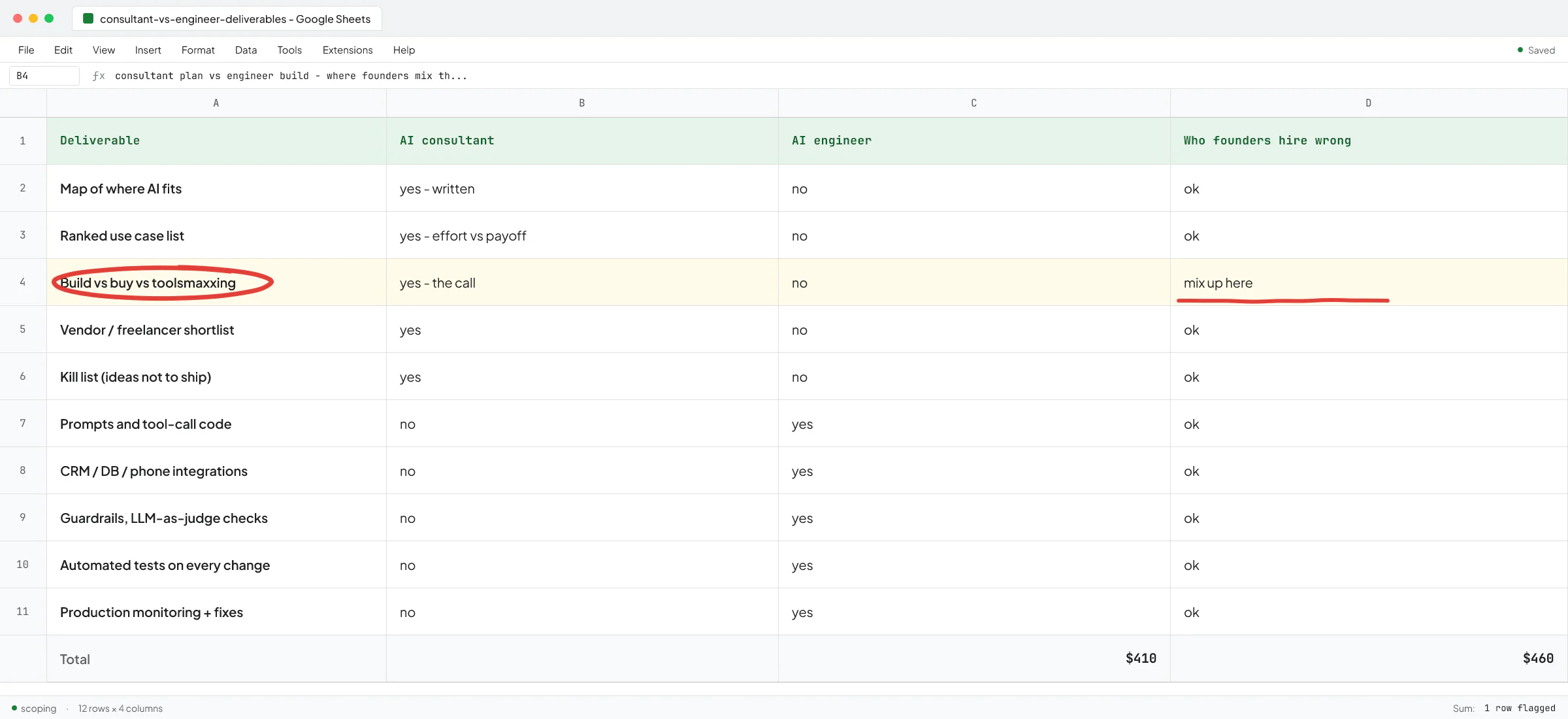
Task: Open the File menu
Action: click(26, 50)
